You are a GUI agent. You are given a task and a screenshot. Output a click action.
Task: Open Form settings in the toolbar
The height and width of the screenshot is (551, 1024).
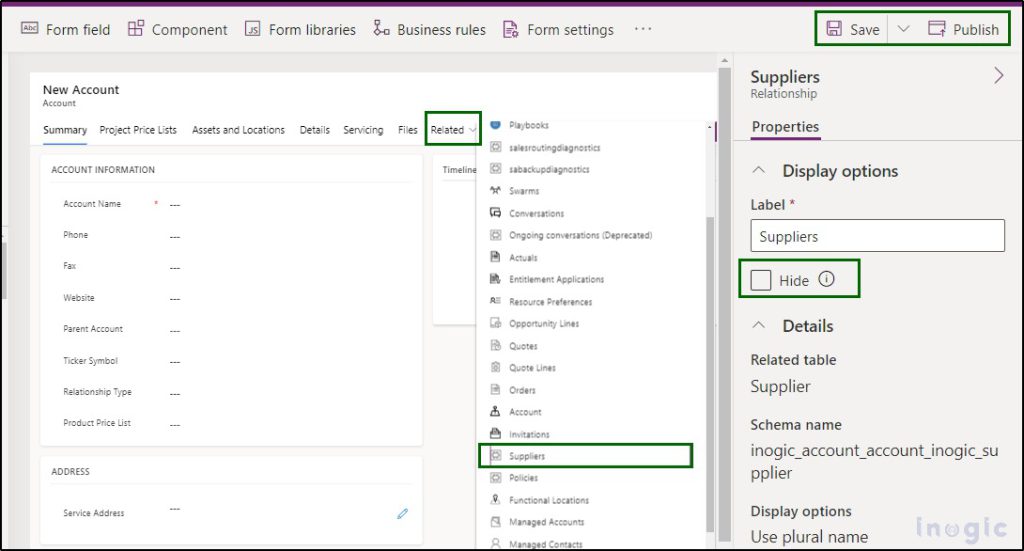[511, 29]
